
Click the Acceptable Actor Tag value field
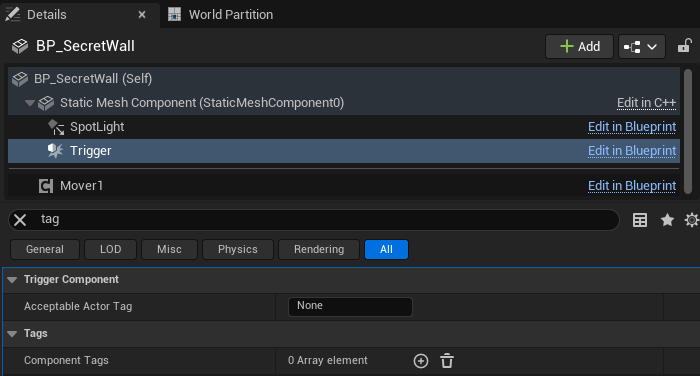[x=350, y=307]
